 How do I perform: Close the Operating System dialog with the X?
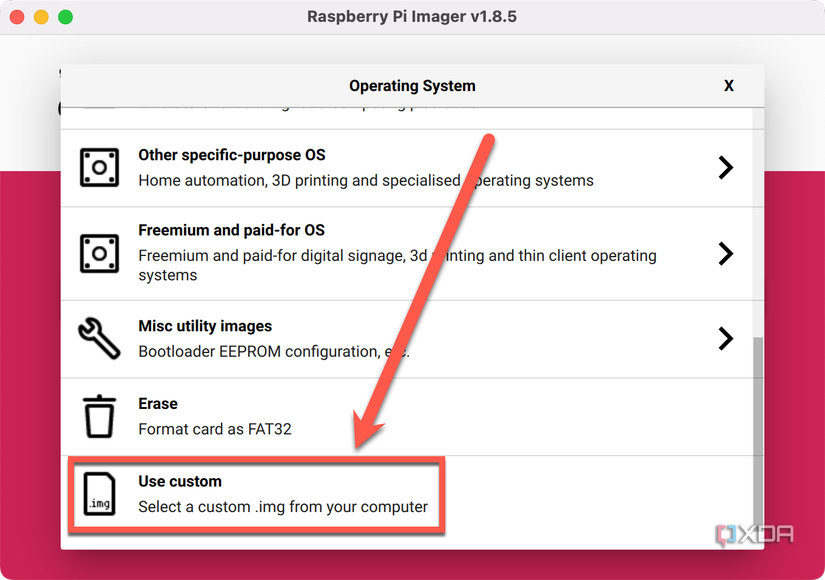(728, 86)
